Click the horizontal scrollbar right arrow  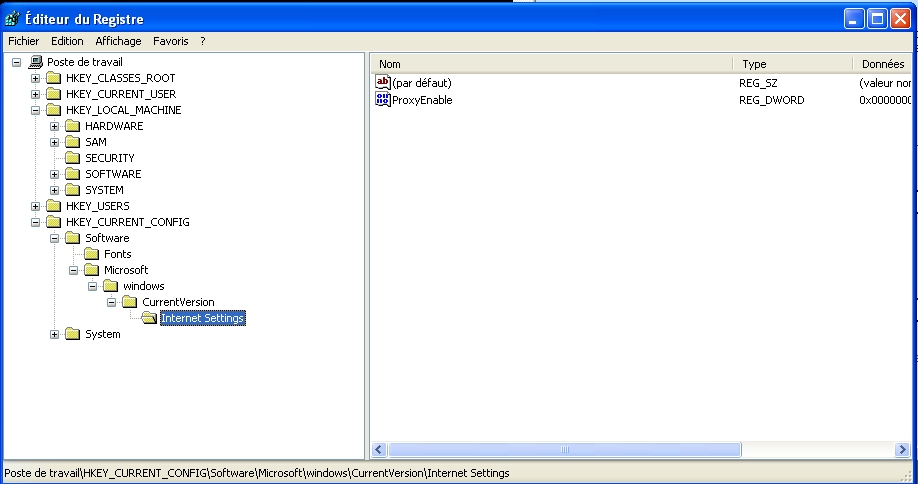pos(902,449)
